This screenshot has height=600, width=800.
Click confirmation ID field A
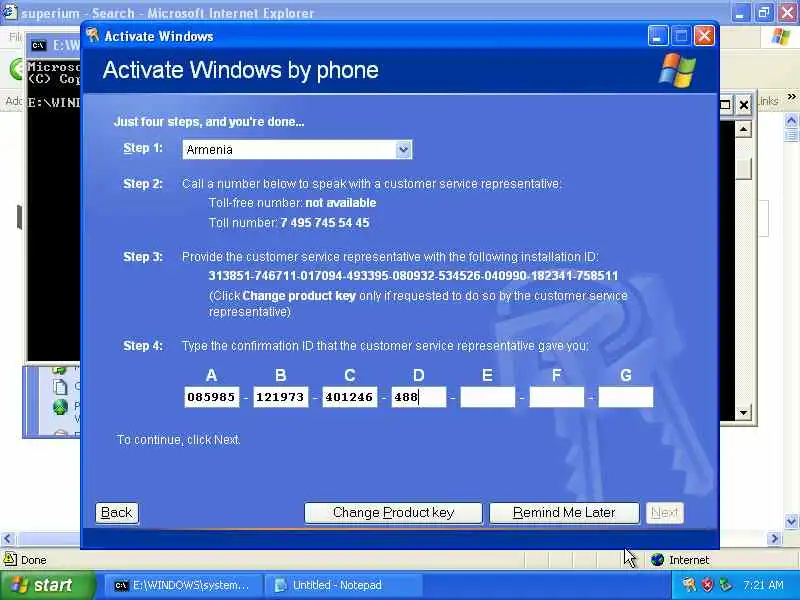pyautogui.click(x=212, y=397)
